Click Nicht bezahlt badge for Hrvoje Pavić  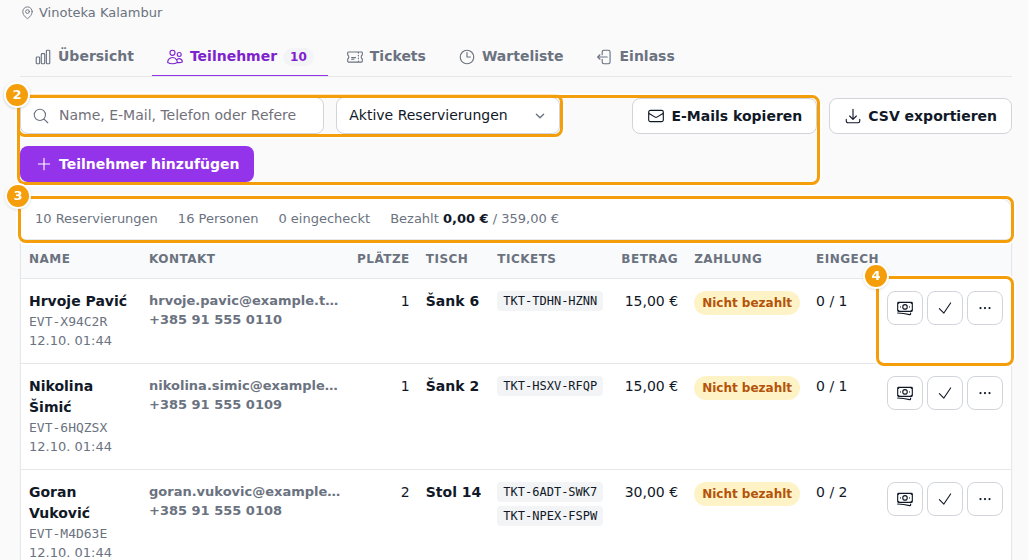click(x=747, y=303)
